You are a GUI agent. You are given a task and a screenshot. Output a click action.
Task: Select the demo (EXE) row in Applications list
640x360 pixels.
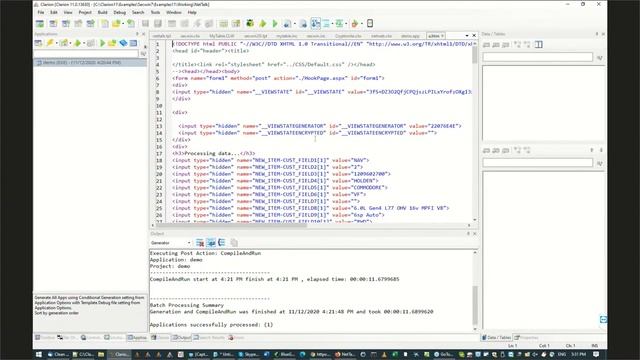90,63
